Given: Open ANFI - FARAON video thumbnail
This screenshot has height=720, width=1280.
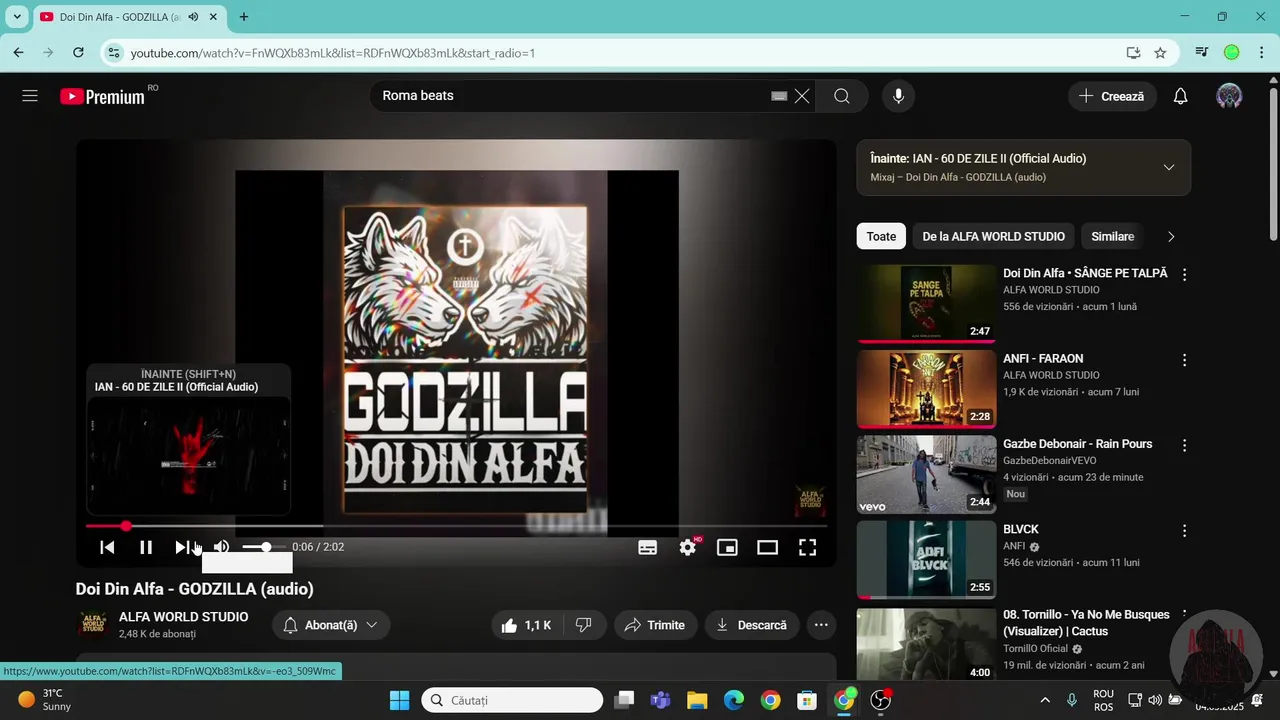Looking at the screenshot, I should point(926,388).
